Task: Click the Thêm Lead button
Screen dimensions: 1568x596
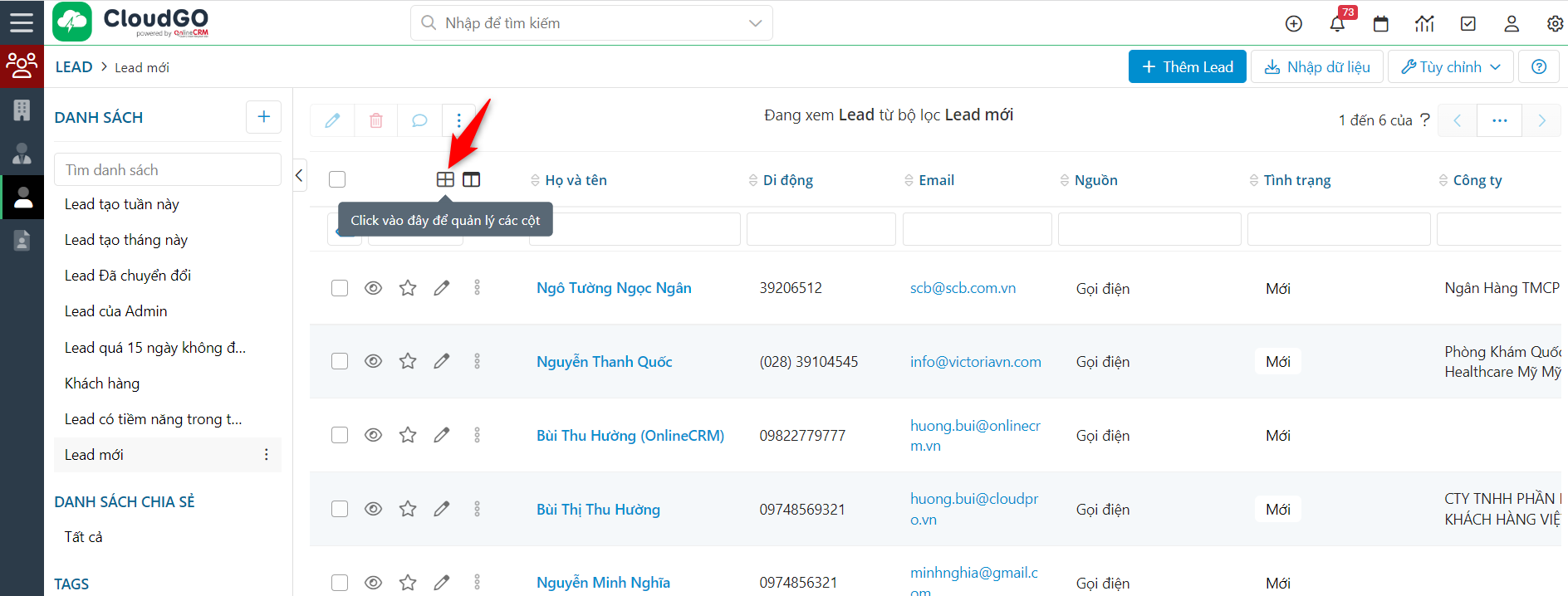Action: click(1187, 67)
